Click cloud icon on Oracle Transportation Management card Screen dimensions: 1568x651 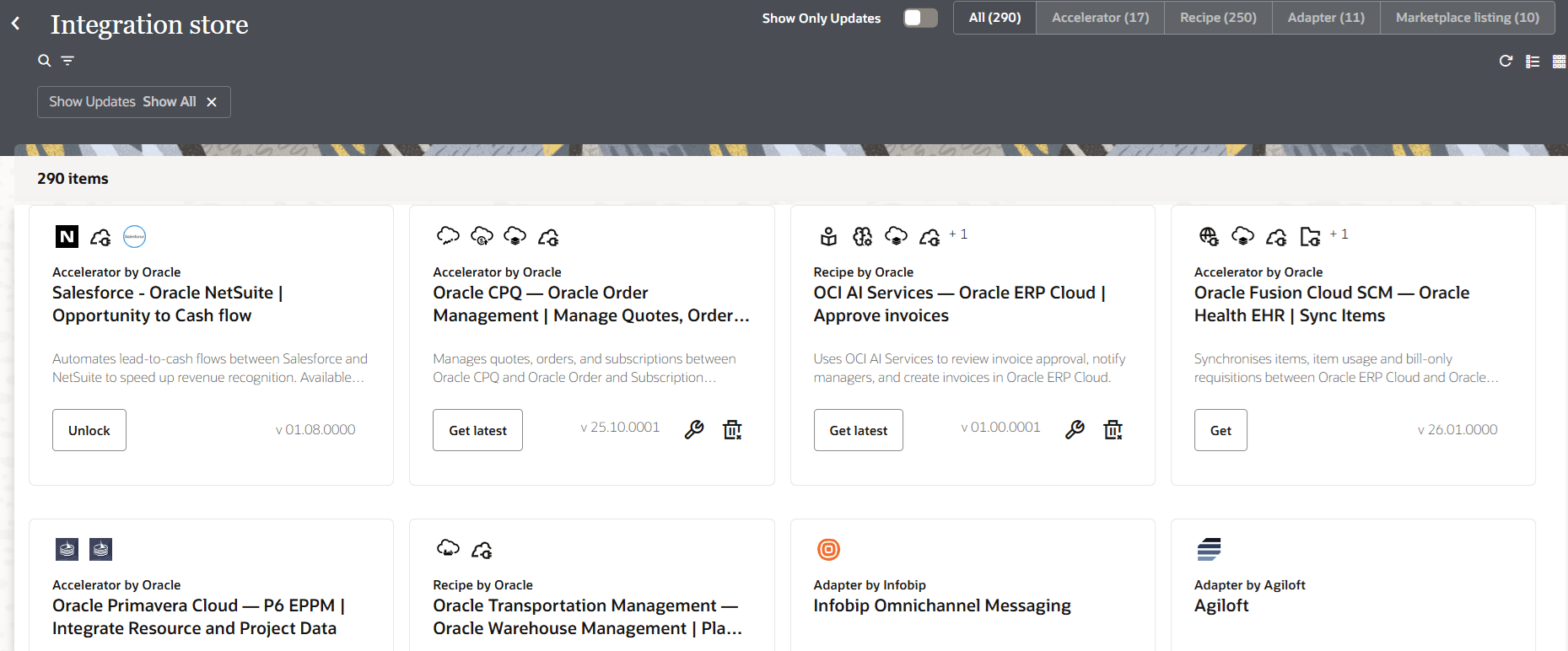(x=448, y=548)
